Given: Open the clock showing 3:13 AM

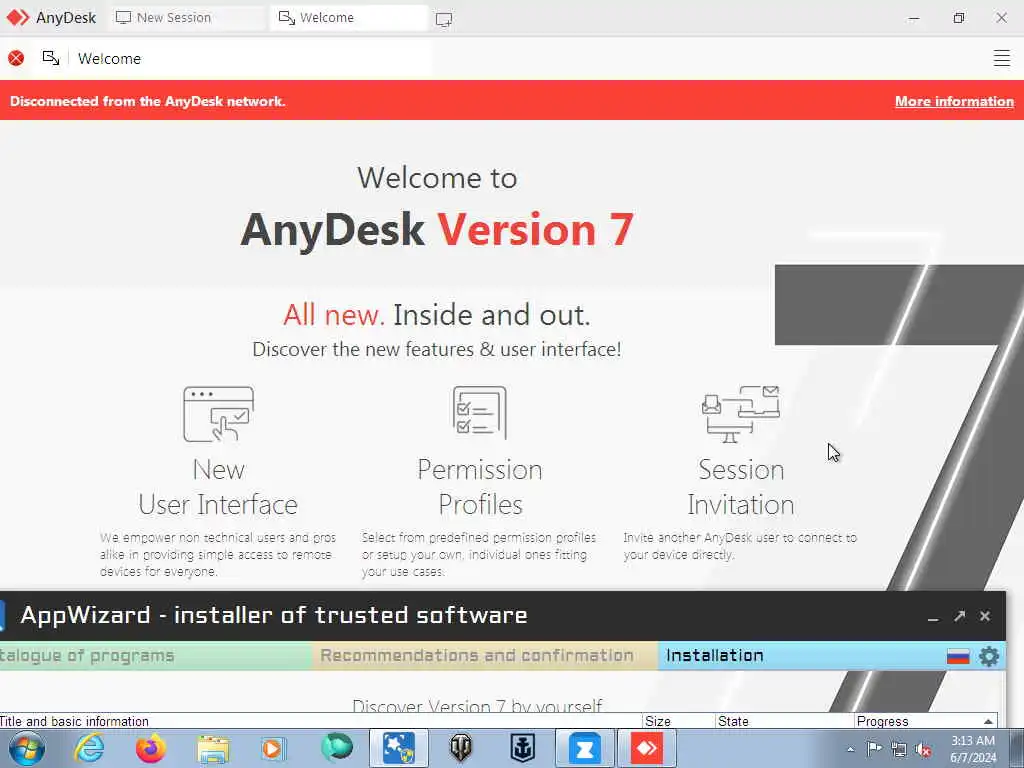Looking at the screenshot, I should point(973,749).
